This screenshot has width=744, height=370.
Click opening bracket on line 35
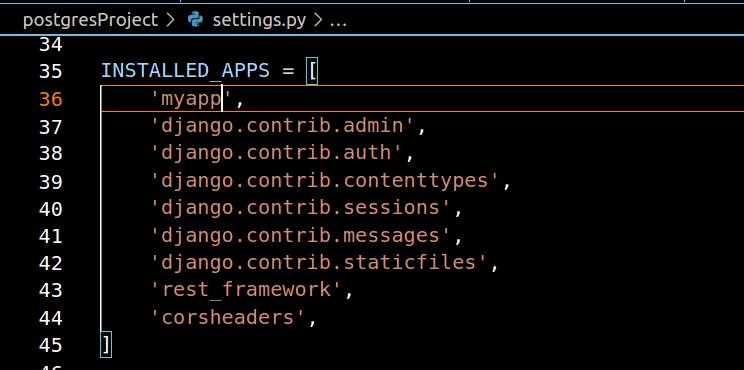click(x=312, y=72)
